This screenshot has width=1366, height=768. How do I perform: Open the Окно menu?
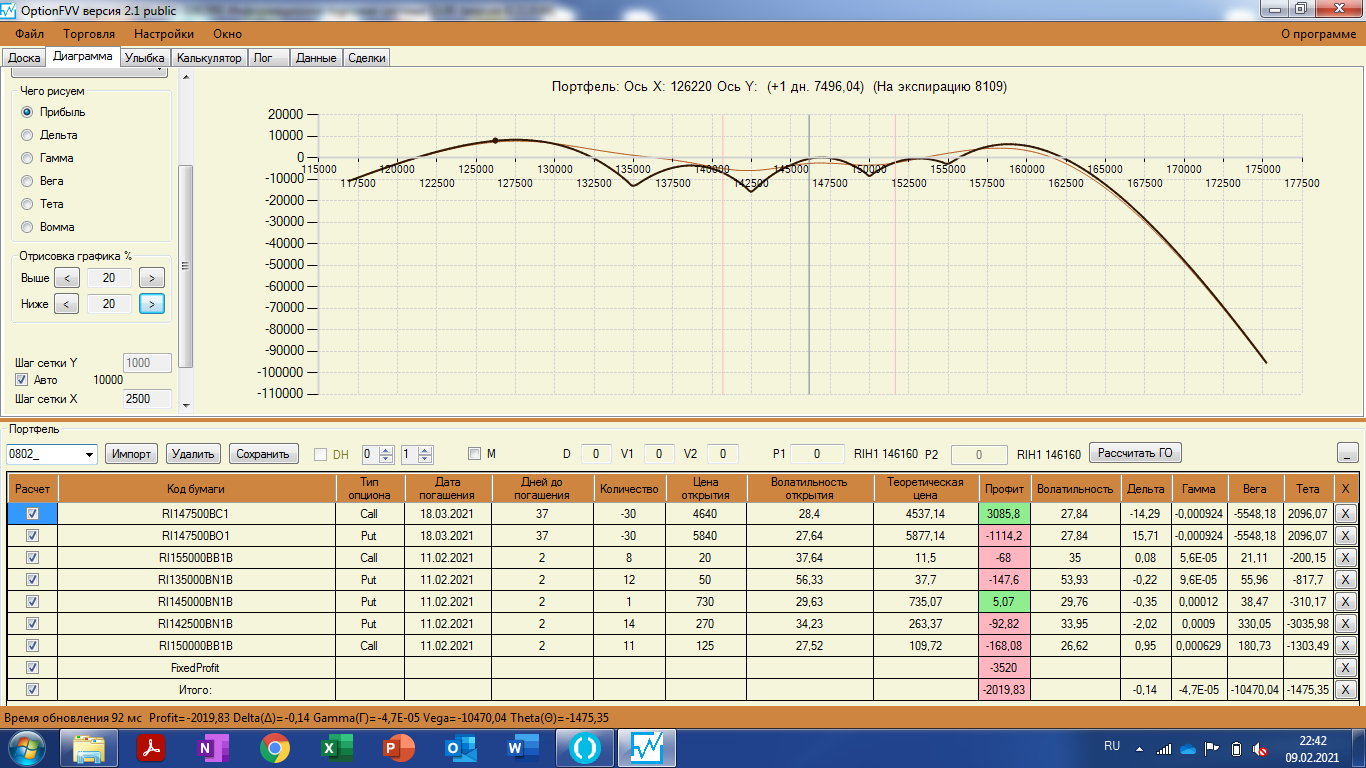tap(227, 34)
